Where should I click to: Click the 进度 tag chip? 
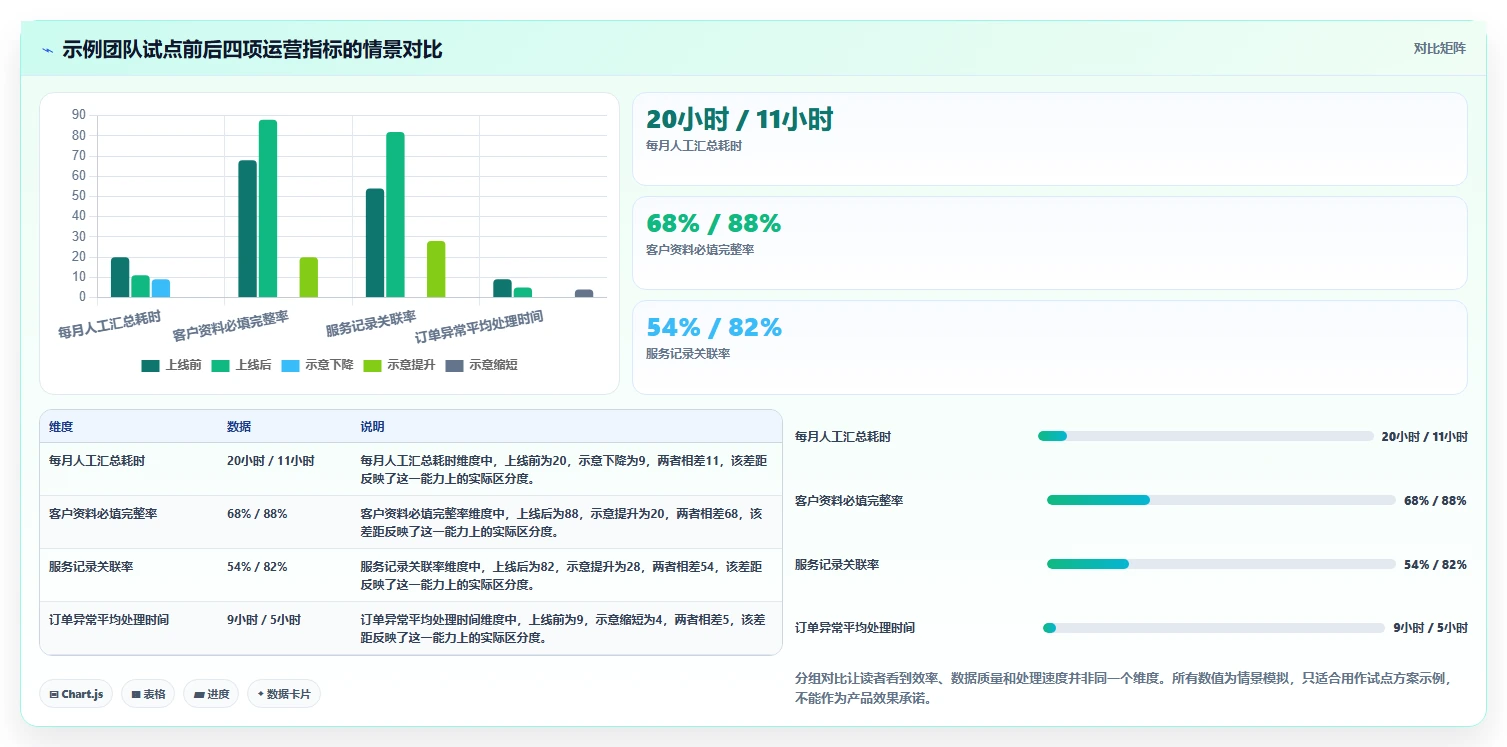[x=211, y=694]
